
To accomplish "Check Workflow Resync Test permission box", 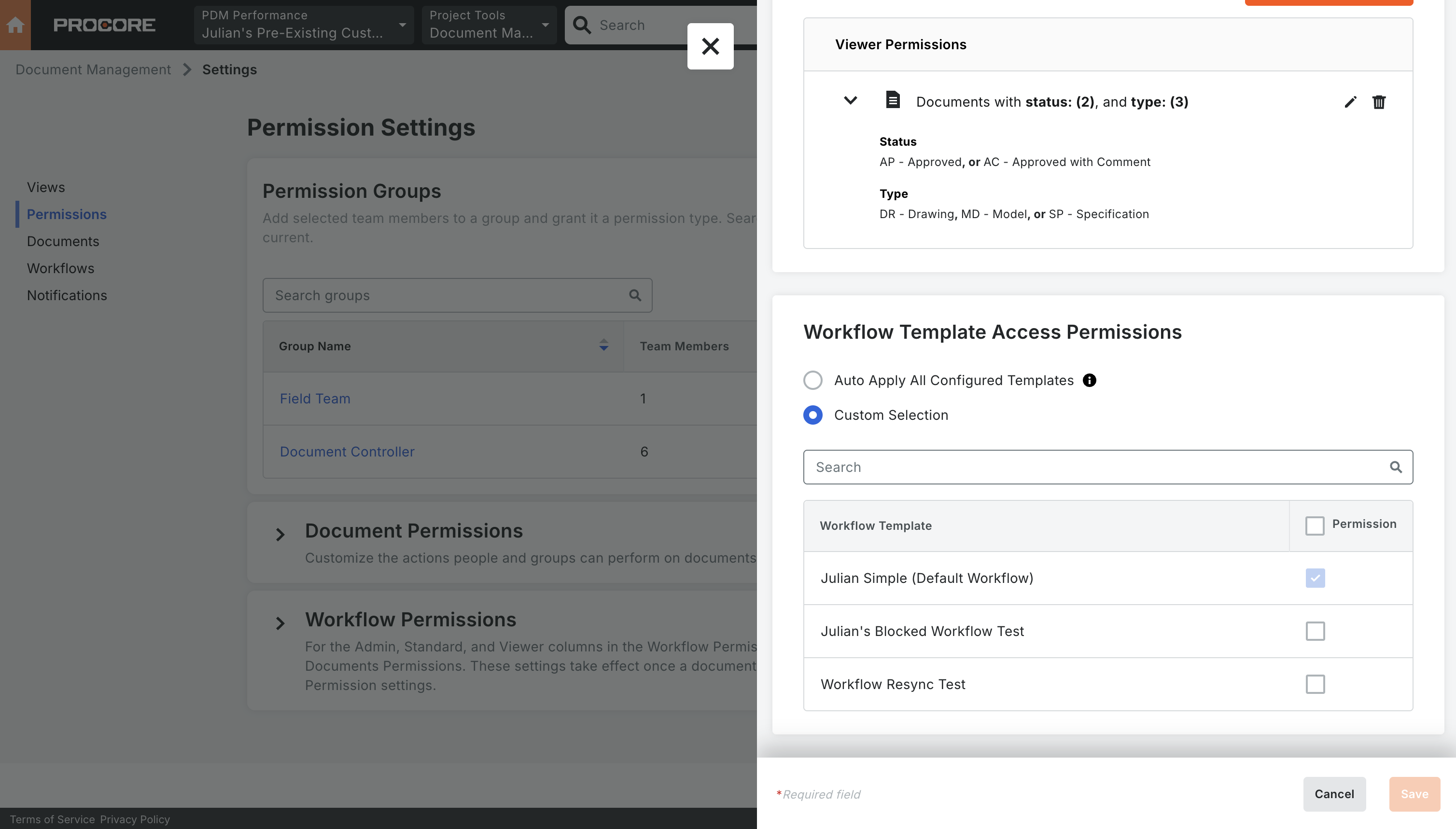I will coord(1315,684).
